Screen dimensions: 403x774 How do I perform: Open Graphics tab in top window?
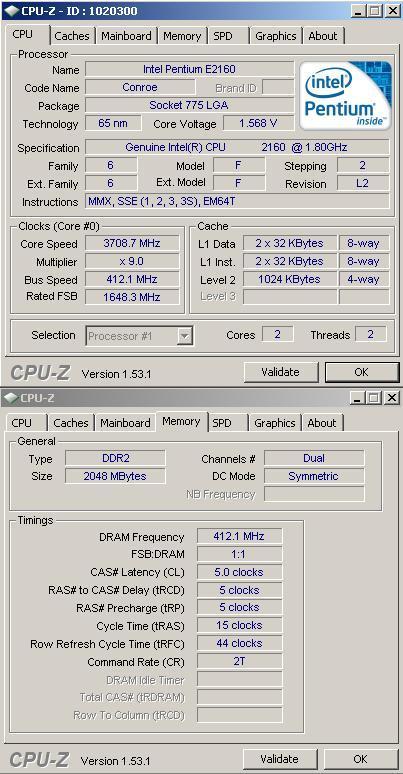pyautogui.click(x=276, y=36)
